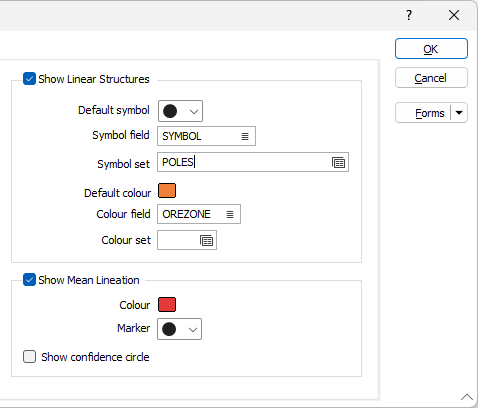Uncheck Show Linear Structures
The image size is (478, 408).
[x=29, y=79]
